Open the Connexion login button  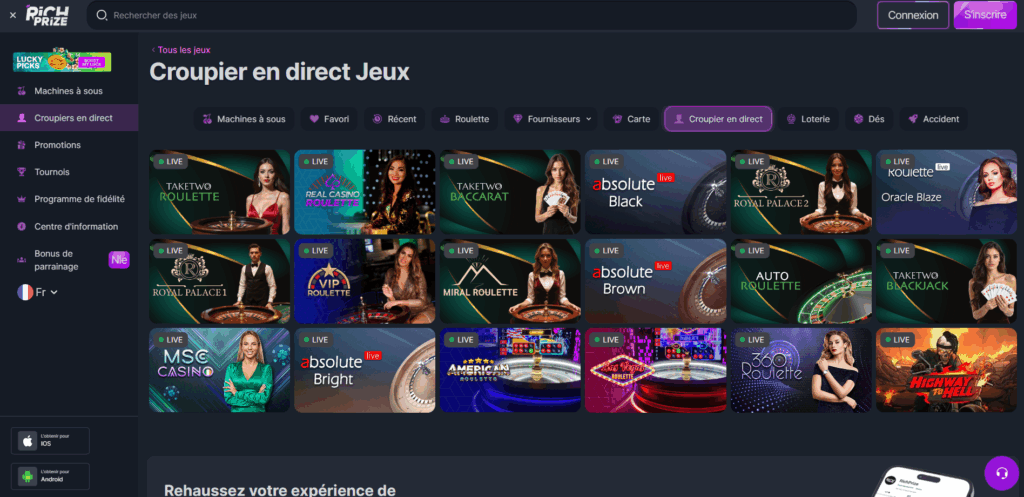point(912,15)
